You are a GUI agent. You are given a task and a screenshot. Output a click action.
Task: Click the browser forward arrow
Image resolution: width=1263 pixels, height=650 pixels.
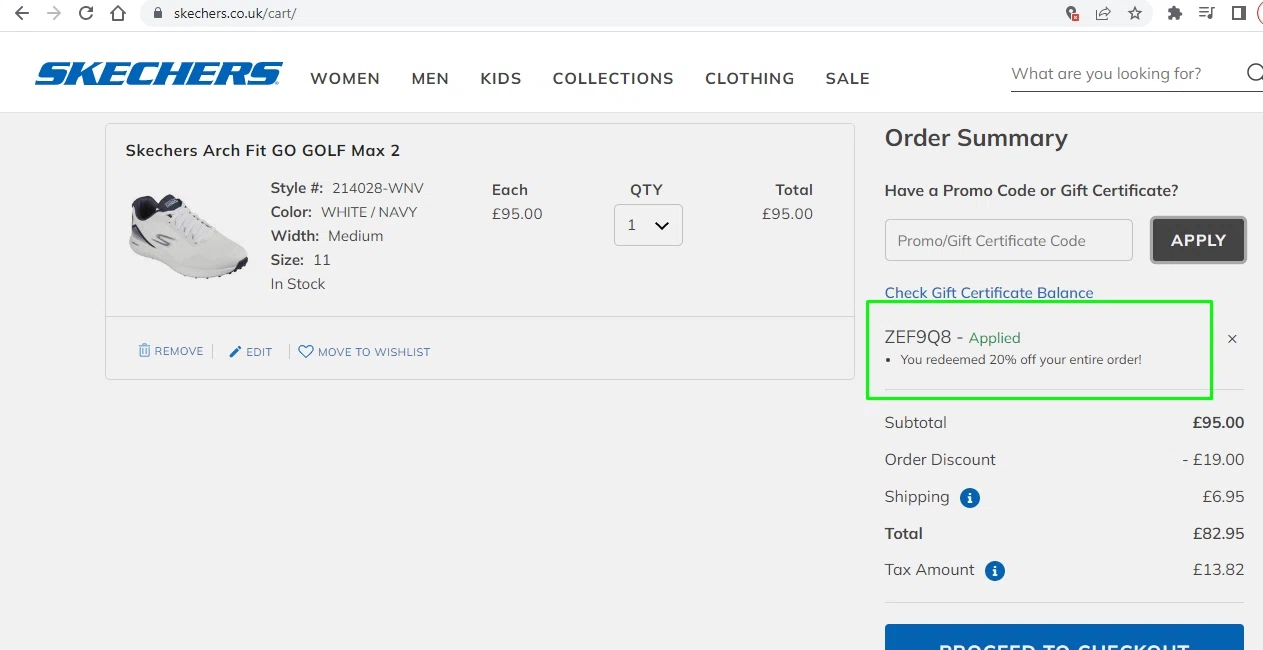[54, 14]
